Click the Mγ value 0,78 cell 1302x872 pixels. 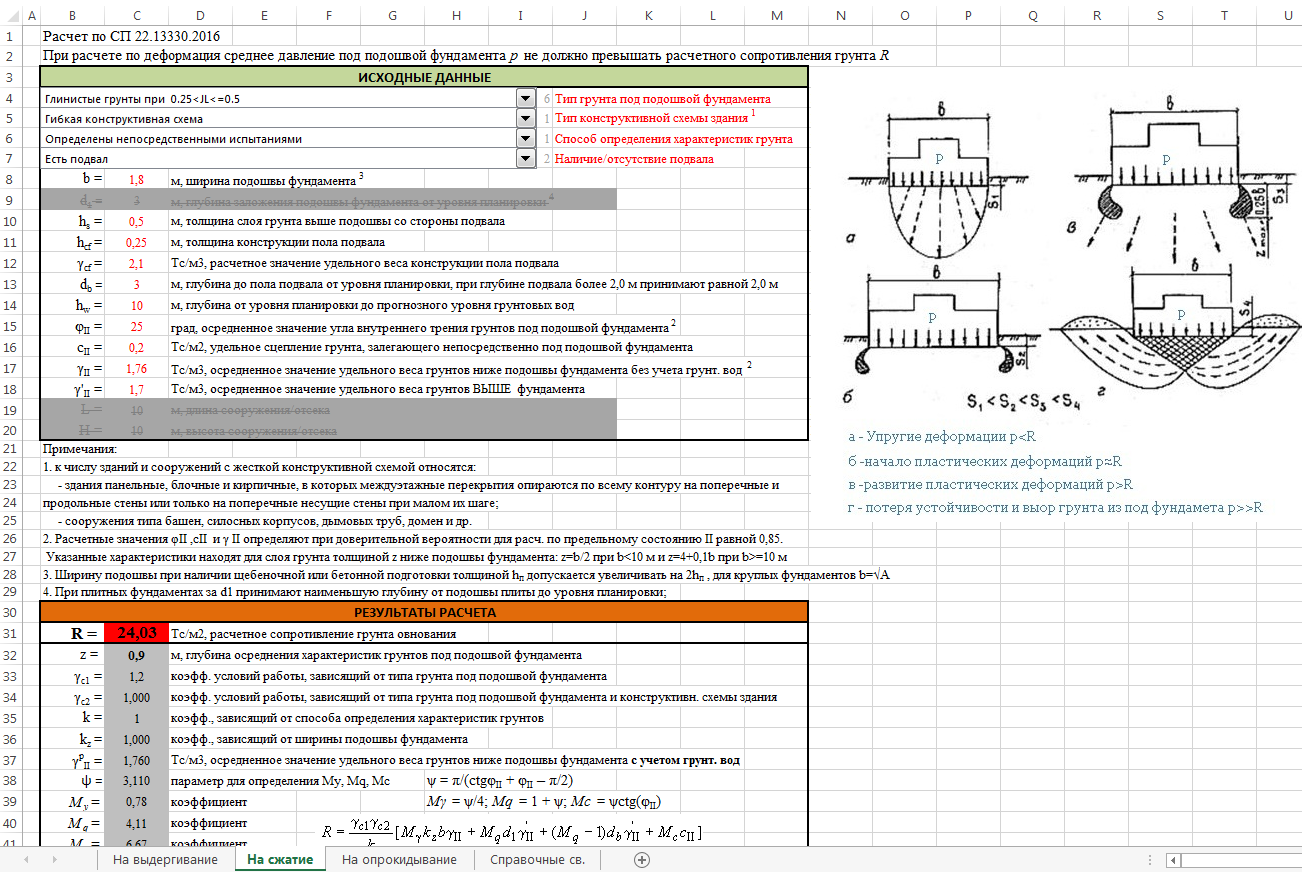point(136,801)
